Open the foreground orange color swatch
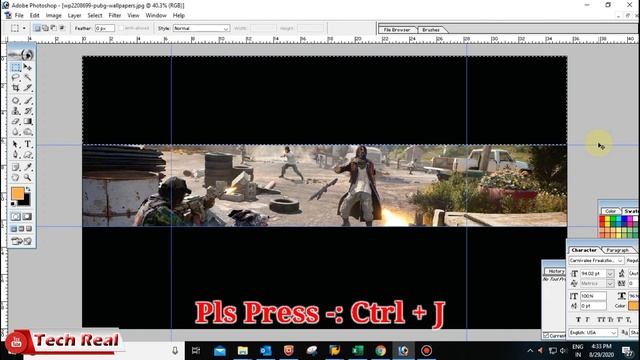The height and width of the screenshot is (360, 640). click(x=18, y=193)
